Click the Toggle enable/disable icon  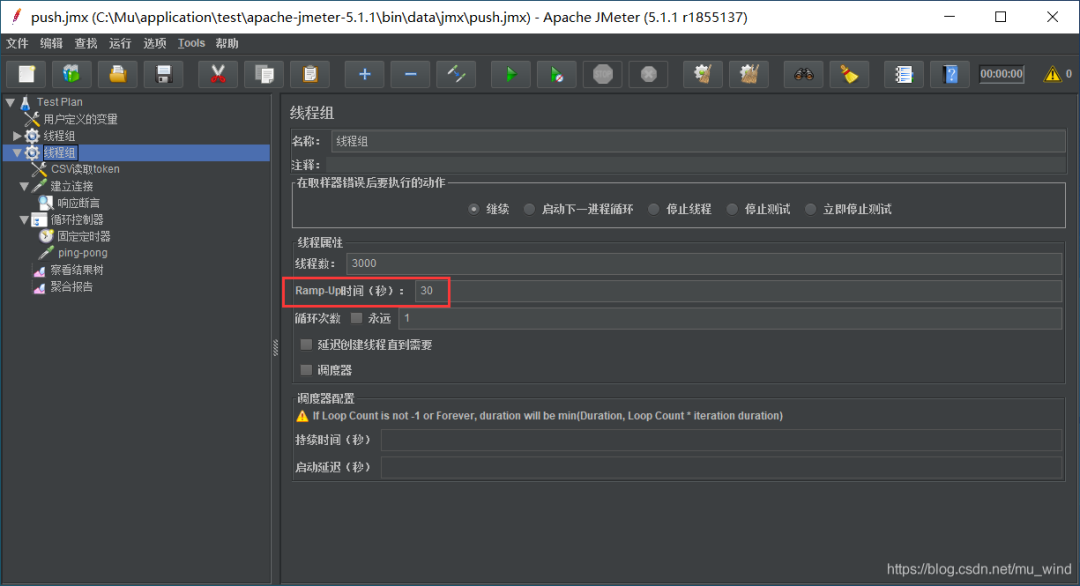pyautogui.click(x=456, y=74)
